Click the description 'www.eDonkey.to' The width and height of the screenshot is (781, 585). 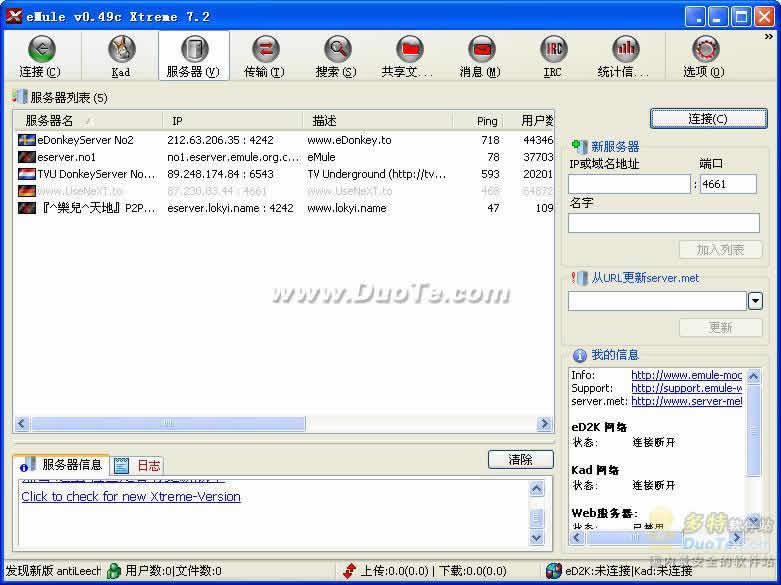[349, 140]
